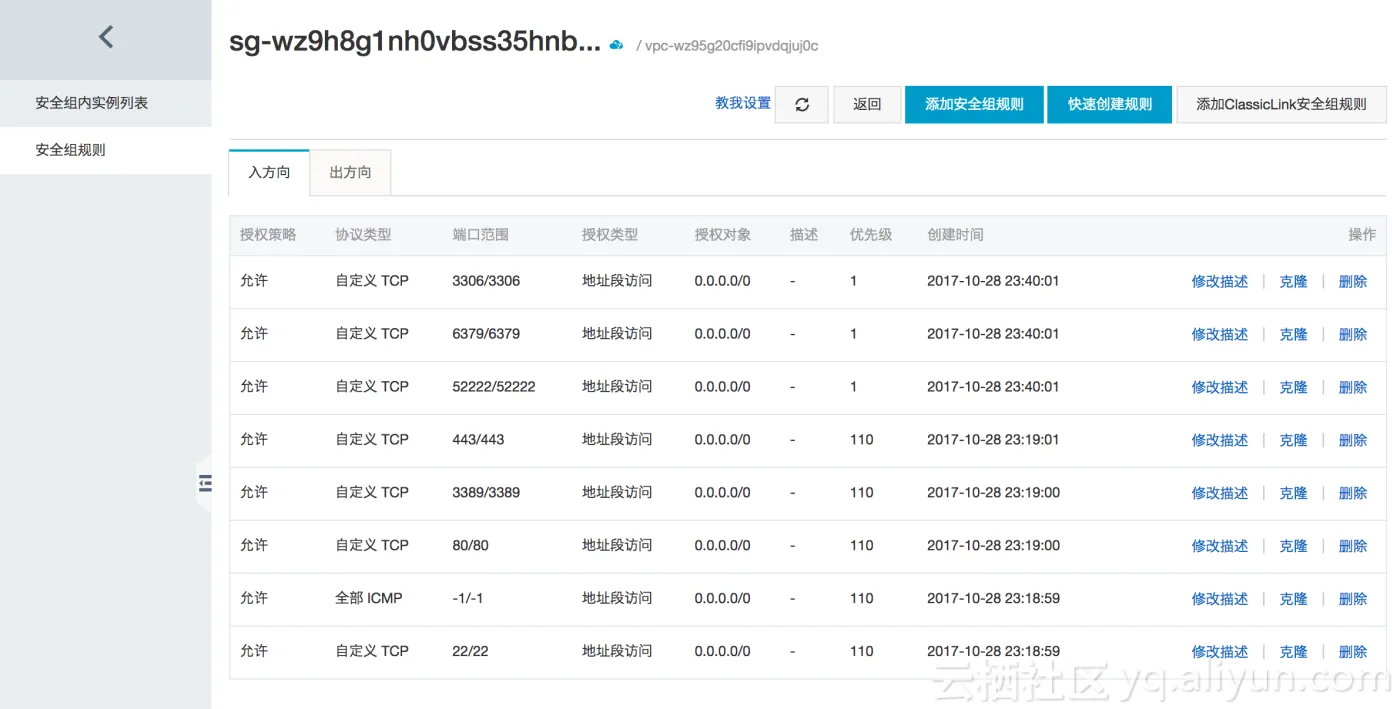Switch to the 出方向 tab
Image resolution: width=1400 pixels, height=709 pixels.
tap(350, 172)
